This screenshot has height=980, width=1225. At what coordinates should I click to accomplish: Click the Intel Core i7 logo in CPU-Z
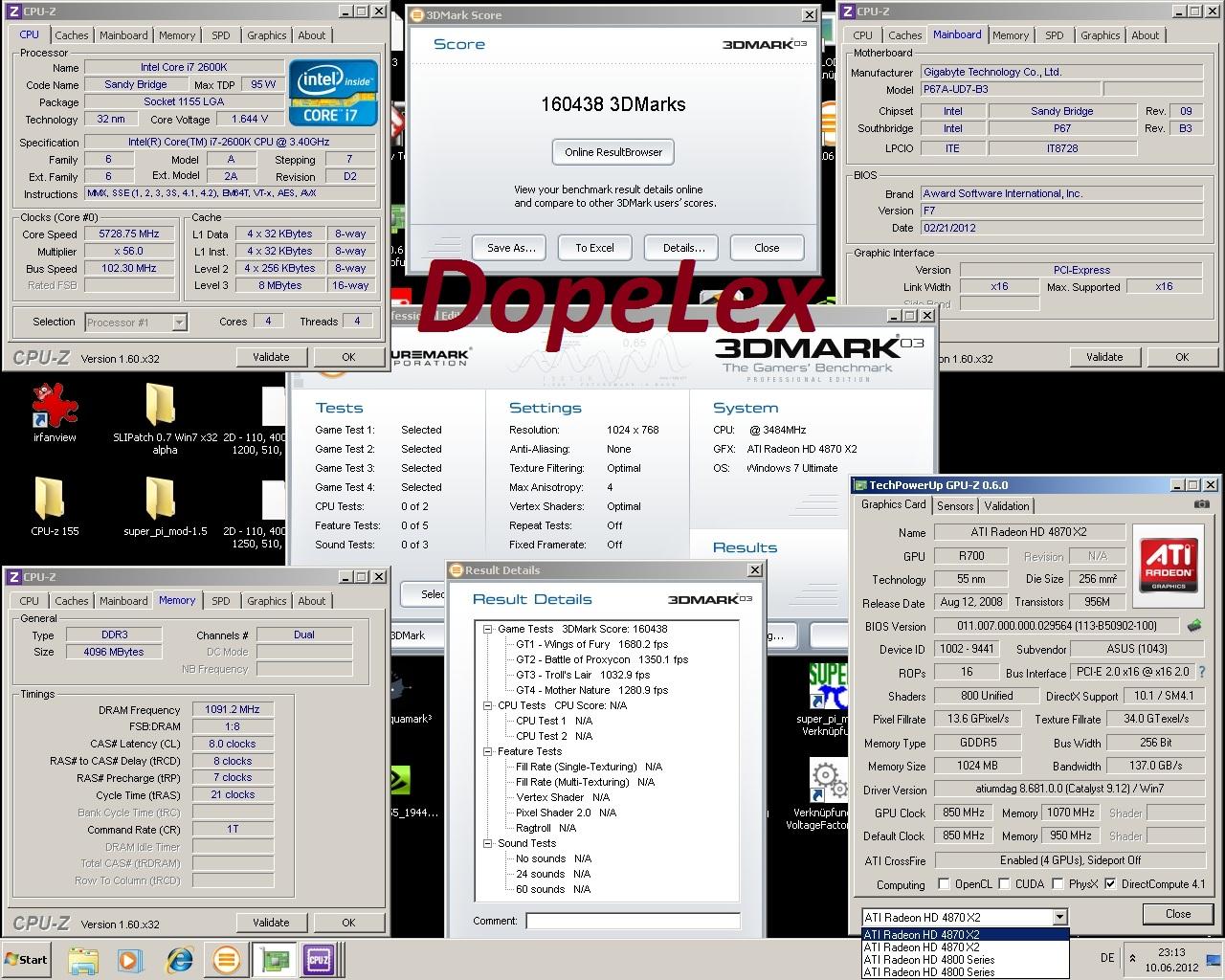click(333, 94)
